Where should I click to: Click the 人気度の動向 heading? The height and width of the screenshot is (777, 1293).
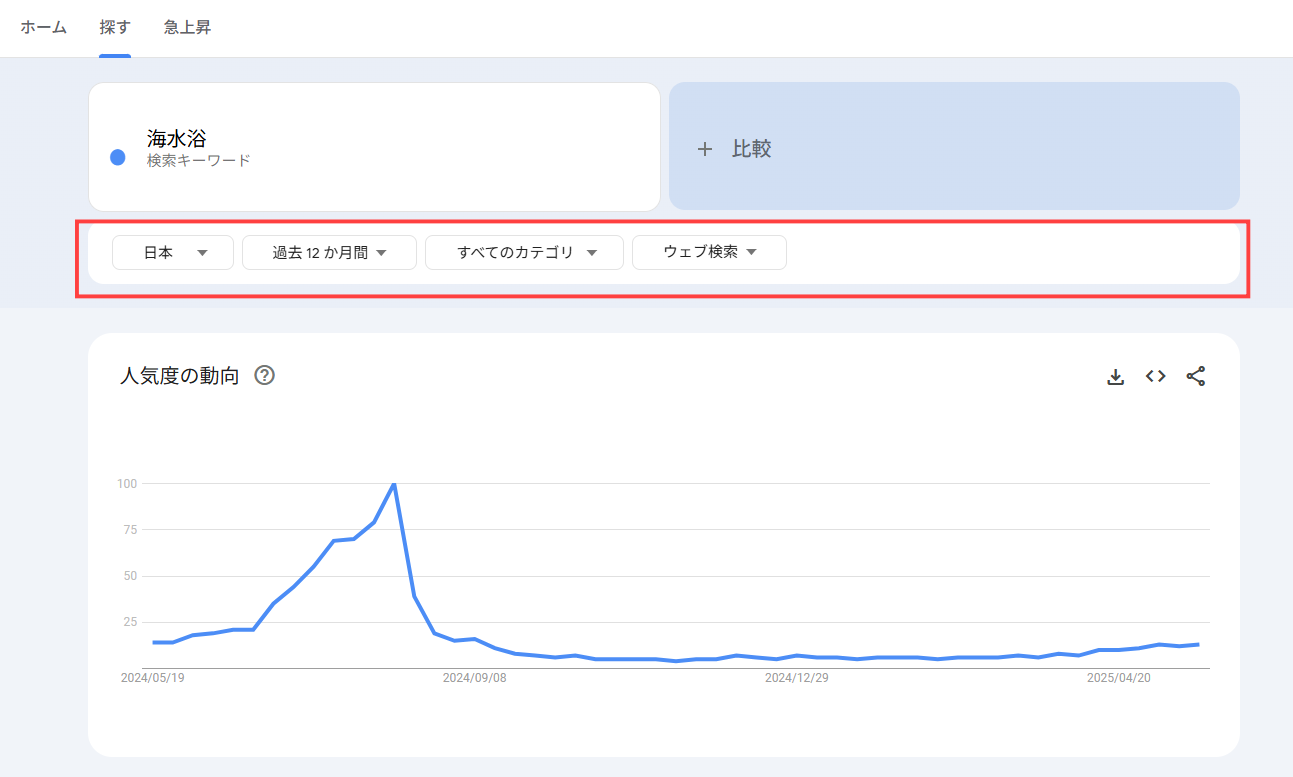tap(179, 376)
